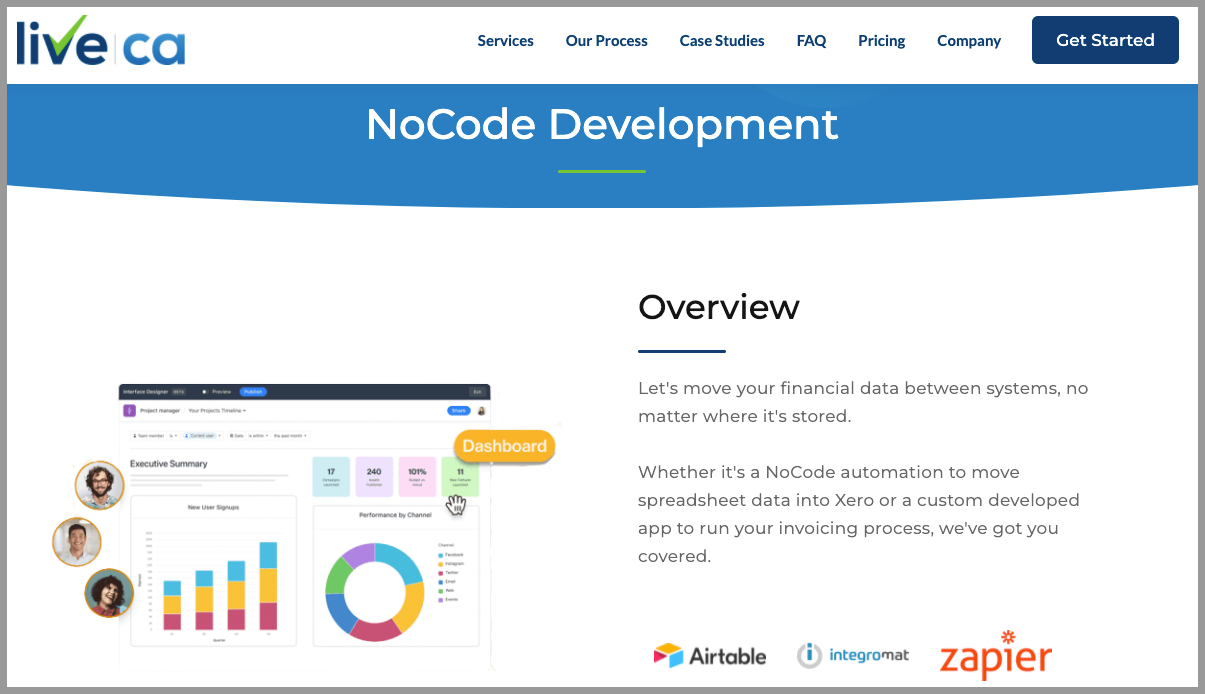This screenshot has width=1205, height=694.
Task: Open the Company menu item
Action: pyautogui.click(x=969, y=41)
